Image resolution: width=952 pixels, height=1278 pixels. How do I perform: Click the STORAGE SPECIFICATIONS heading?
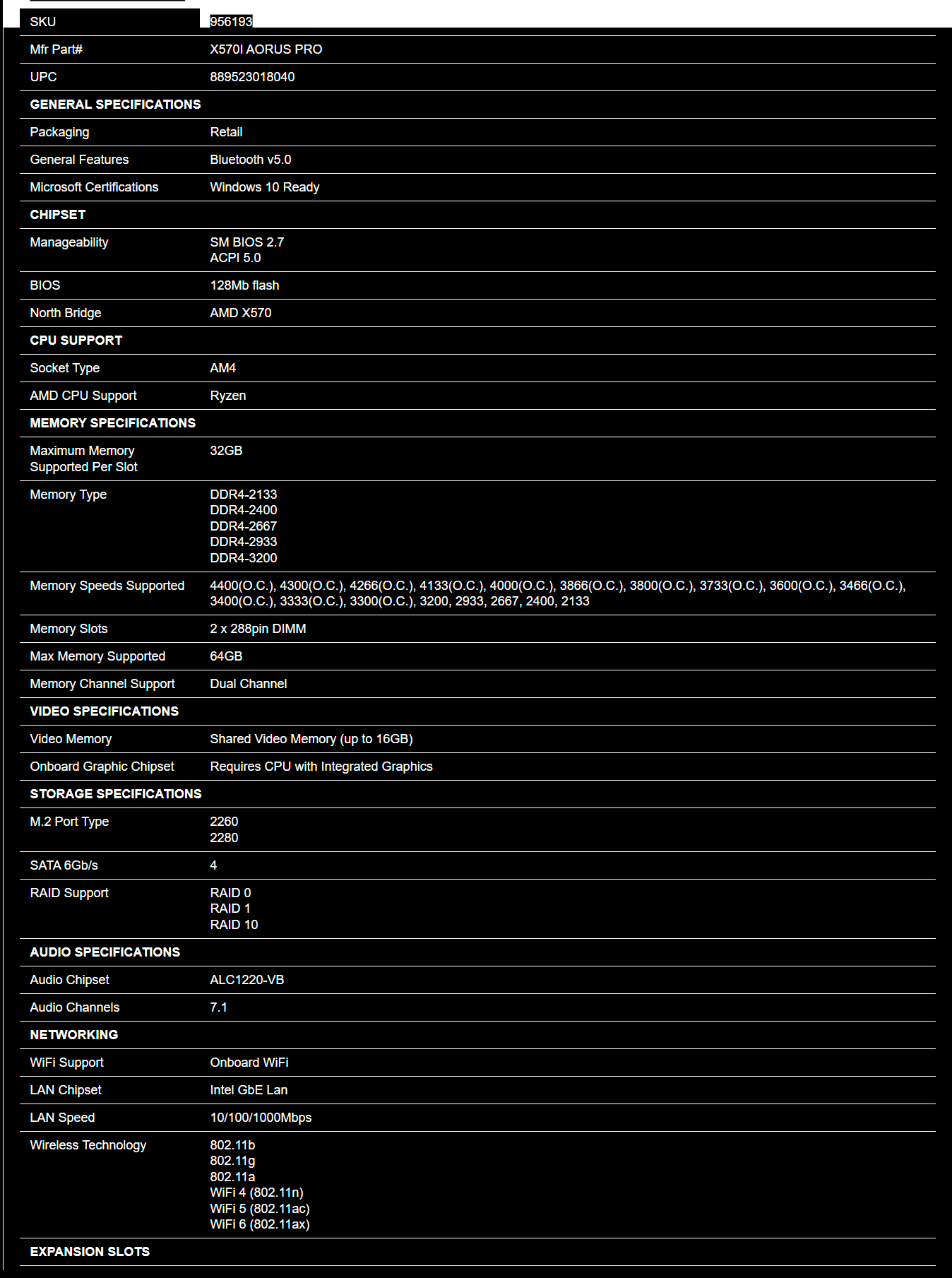[x=116, y=794]
